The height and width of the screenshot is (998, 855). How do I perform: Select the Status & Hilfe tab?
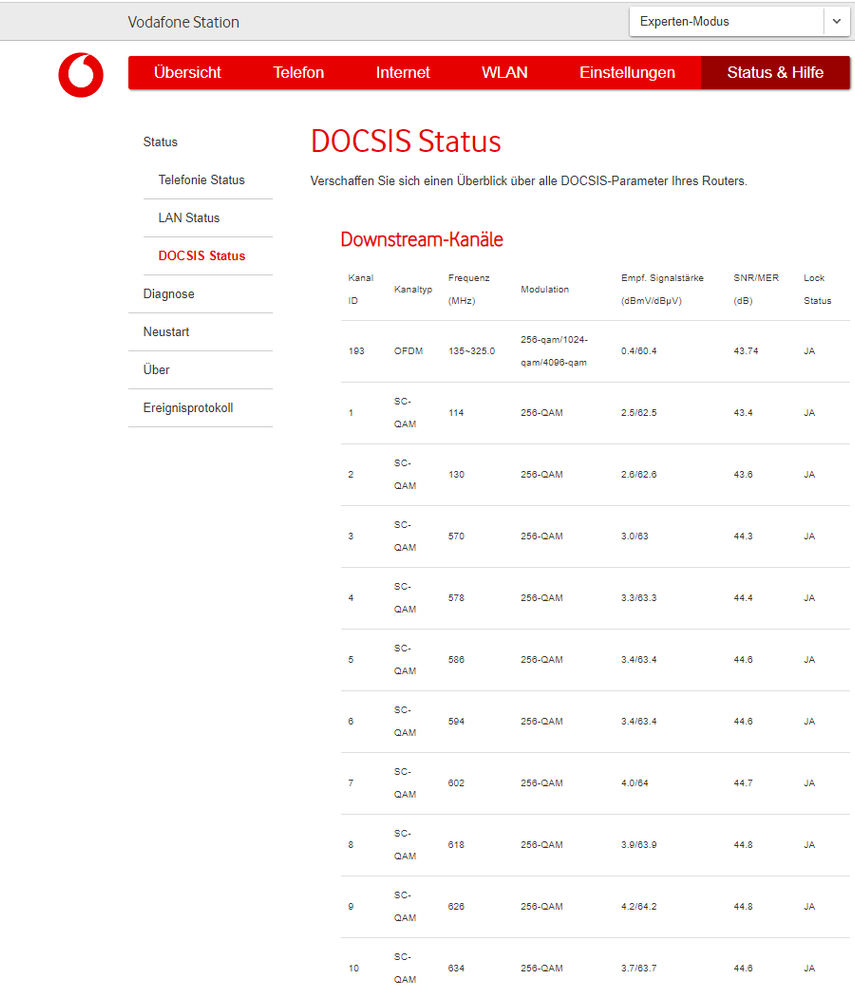point(775,72)
